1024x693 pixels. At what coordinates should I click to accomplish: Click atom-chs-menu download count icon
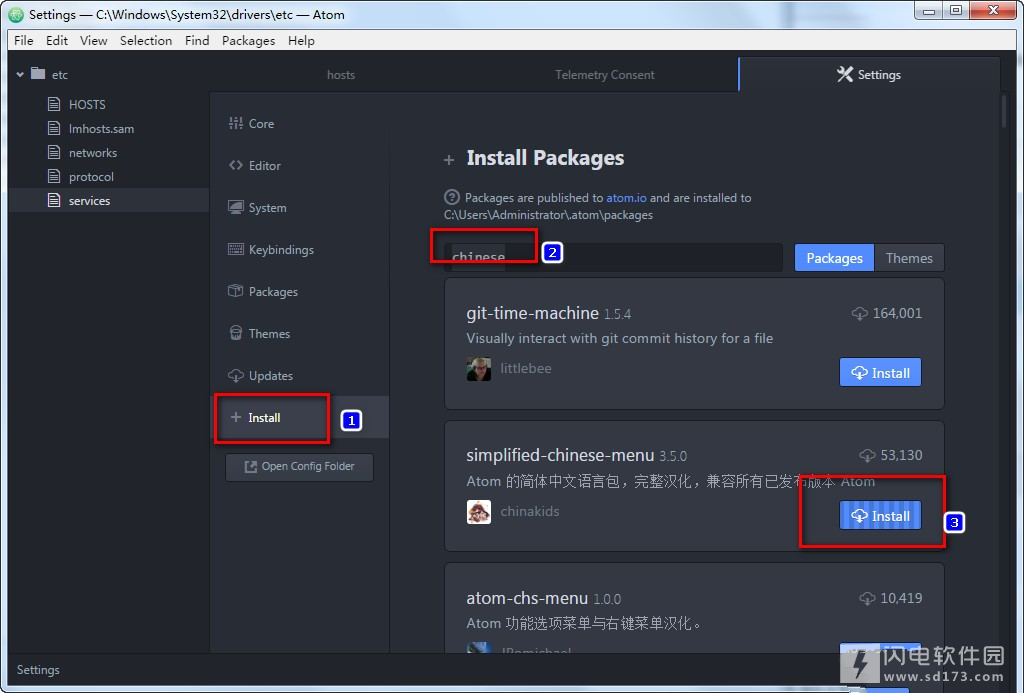tap(867, 598)
